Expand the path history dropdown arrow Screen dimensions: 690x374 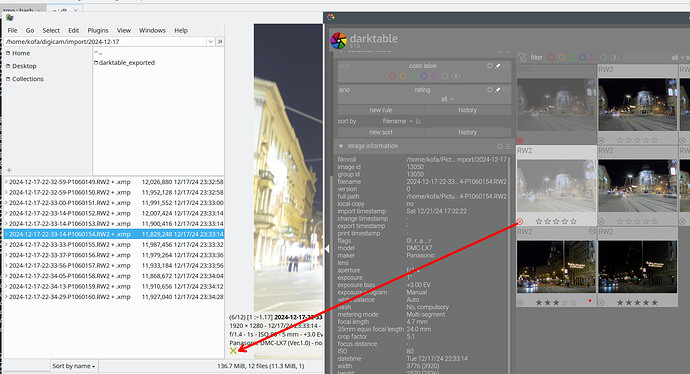210,41
